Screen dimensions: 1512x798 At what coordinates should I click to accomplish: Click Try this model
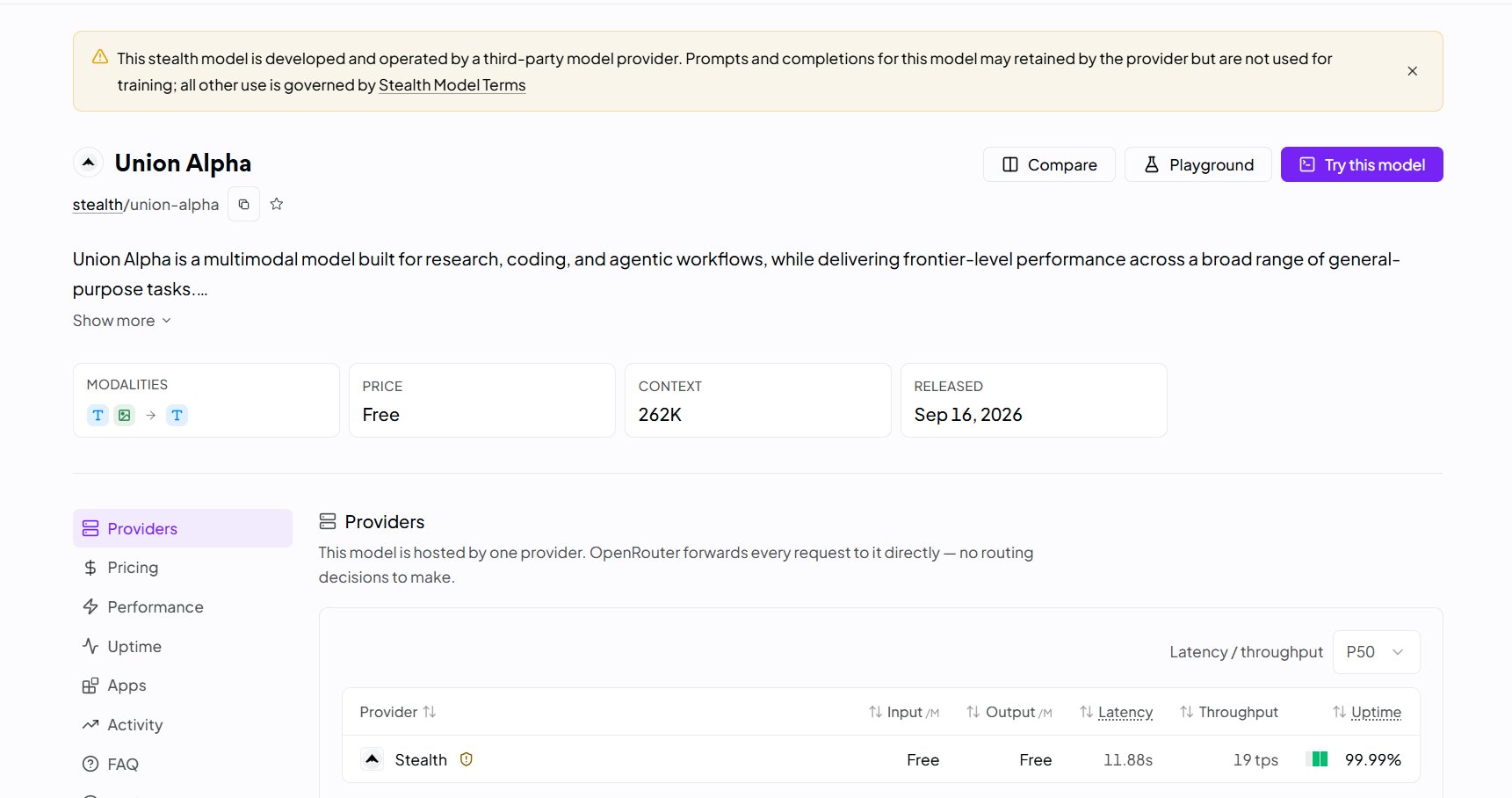1362,164
